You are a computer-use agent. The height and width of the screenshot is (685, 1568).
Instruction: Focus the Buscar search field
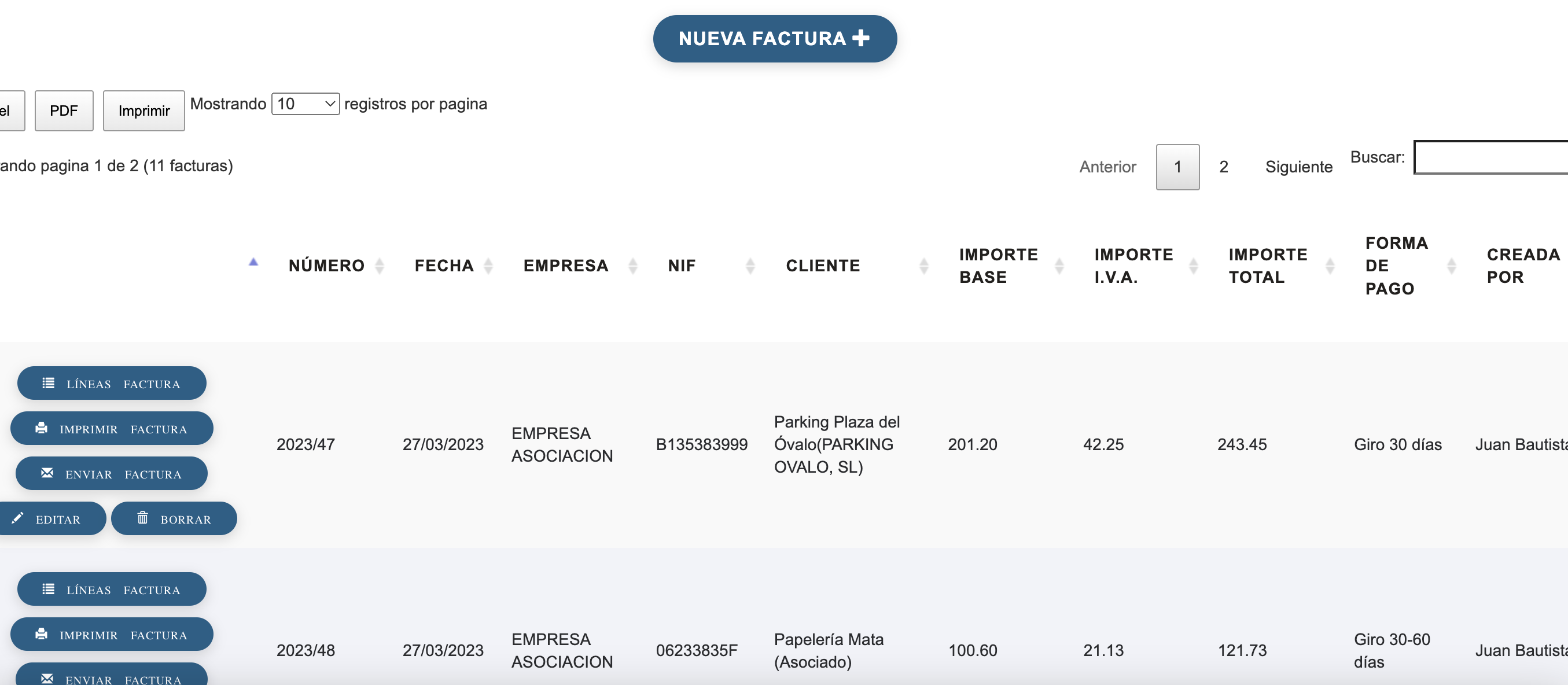click(x=1491, y=158)
